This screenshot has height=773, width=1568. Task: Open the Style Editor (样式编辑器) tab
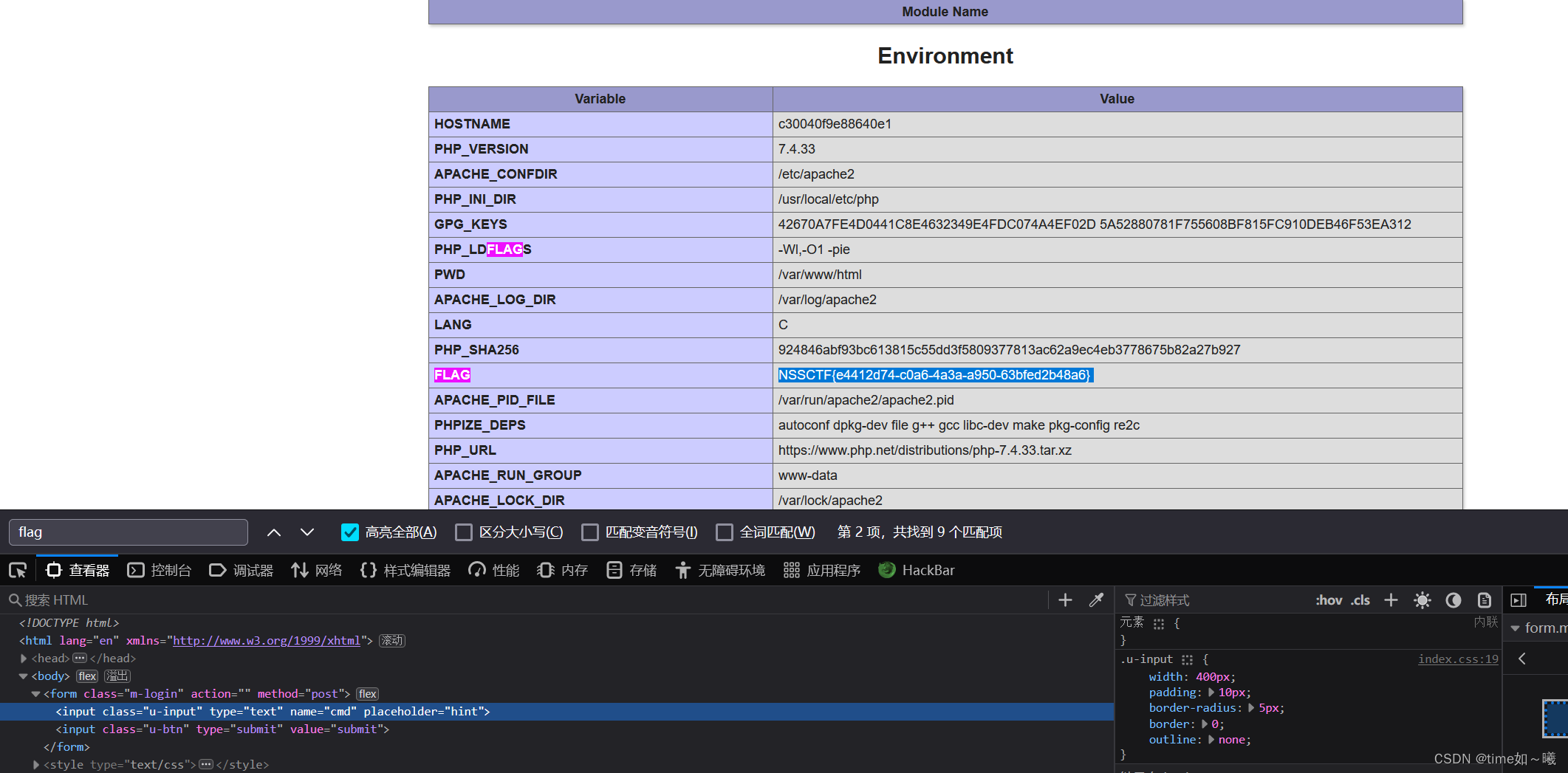click(x=405, y=570)
